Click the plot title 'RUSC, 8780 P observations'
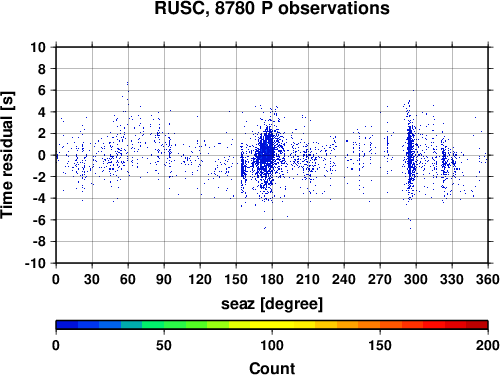The width and height of the screenshot is (500, 375). pyautogui.click(x=272, y=8)
